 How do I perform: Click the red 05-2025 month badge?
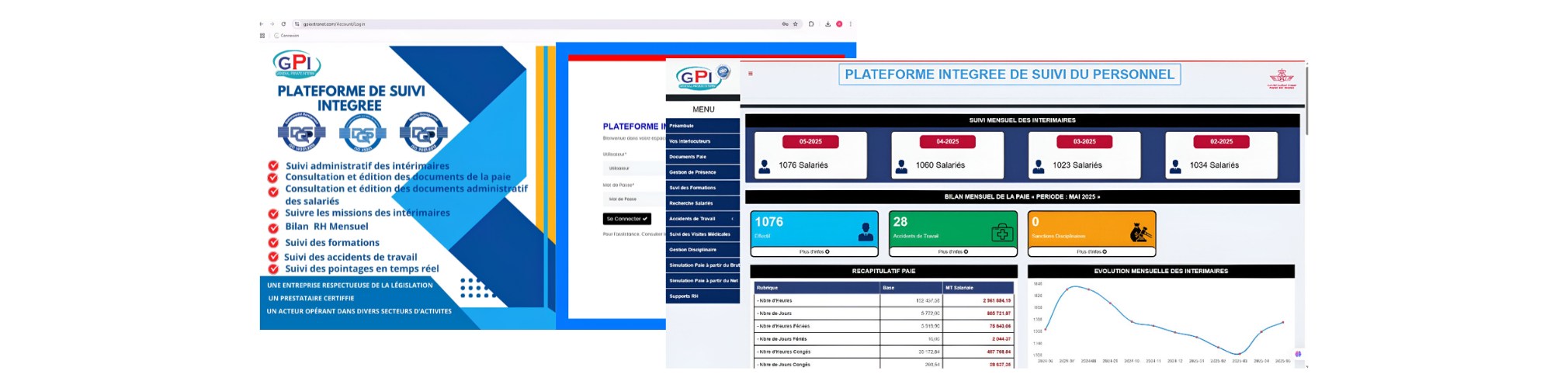(x=810, y=142)
